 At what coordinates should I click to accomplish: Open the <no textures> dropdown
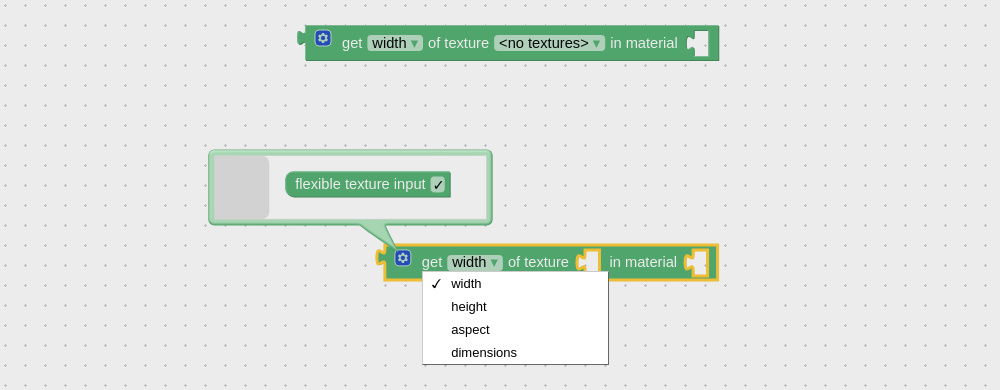click(549, 43)
